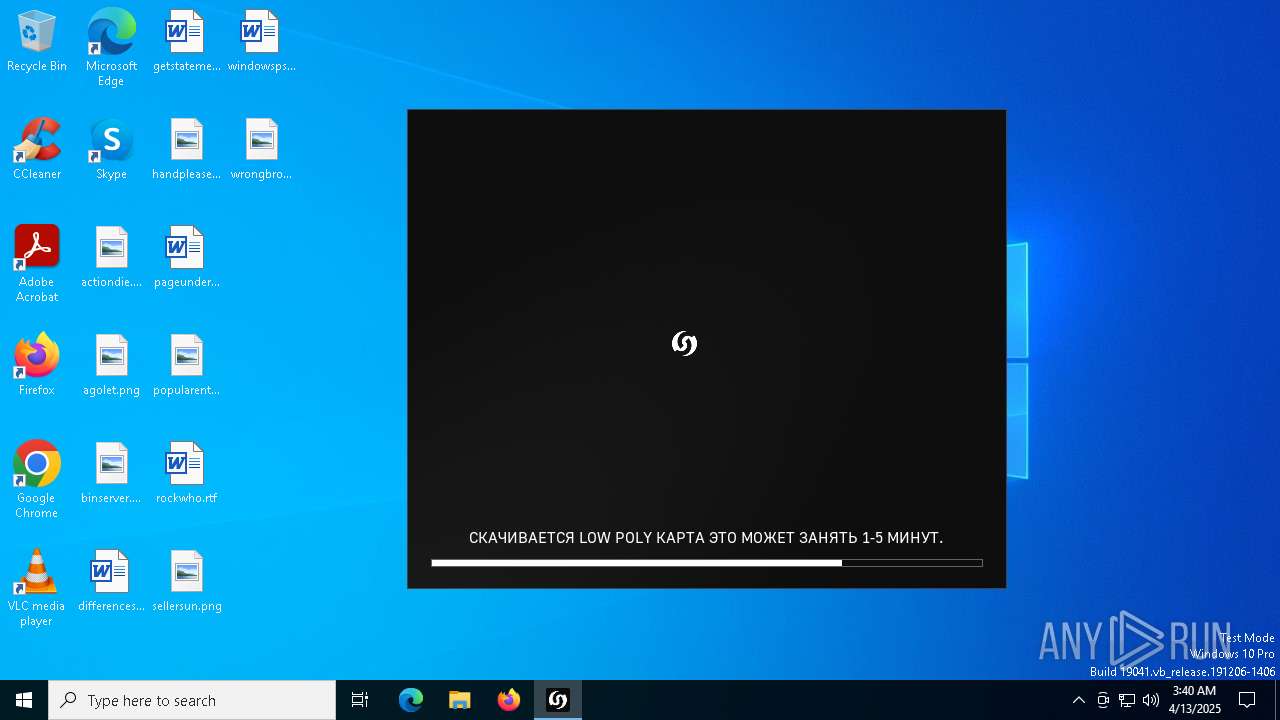Image resolution: width=1280 pixels, height=720 pixels.
Task: Select the rockwho.rtf document icon
Action: click(186, 473)
